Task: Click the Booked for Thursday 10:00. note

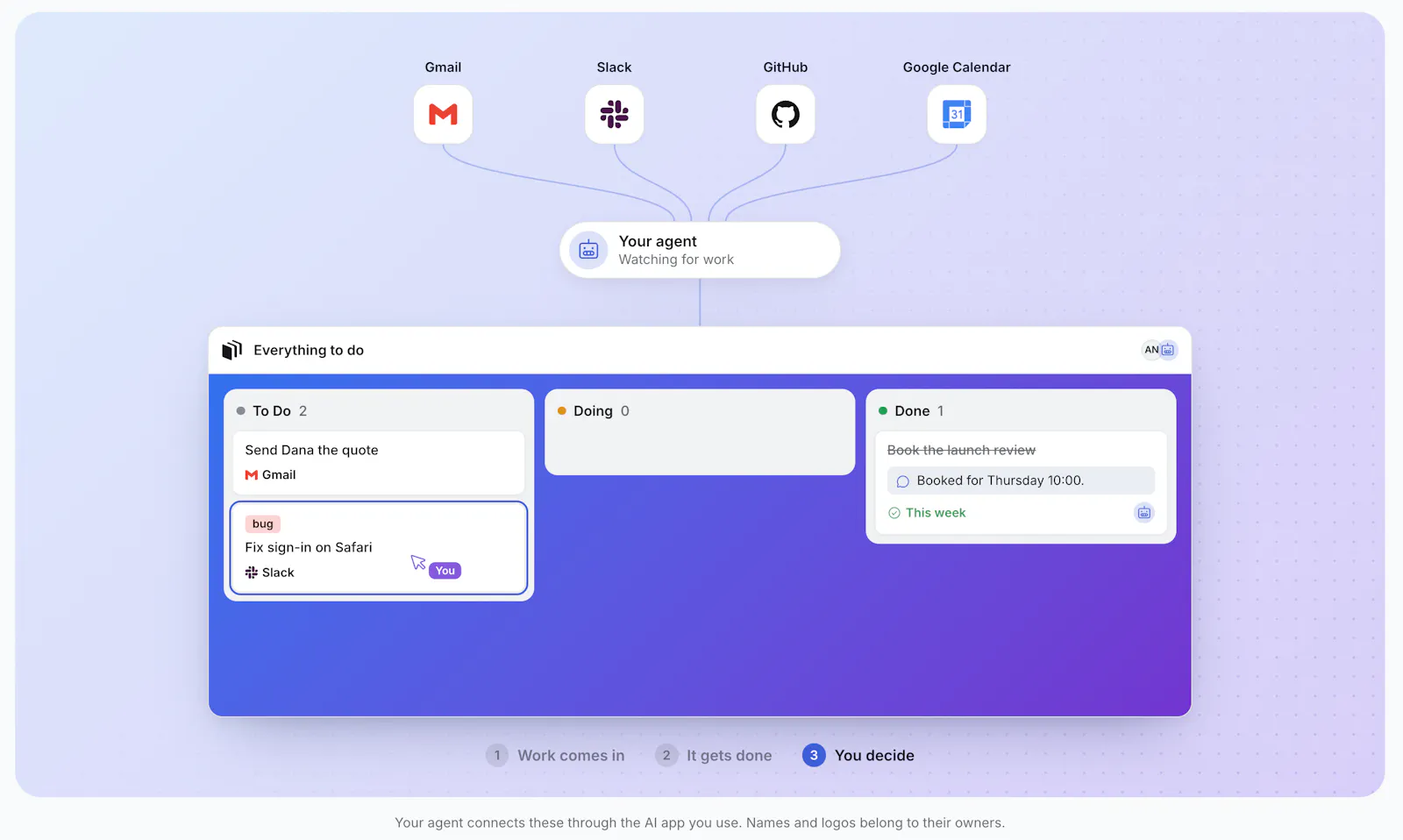Action: [1021, 481]
